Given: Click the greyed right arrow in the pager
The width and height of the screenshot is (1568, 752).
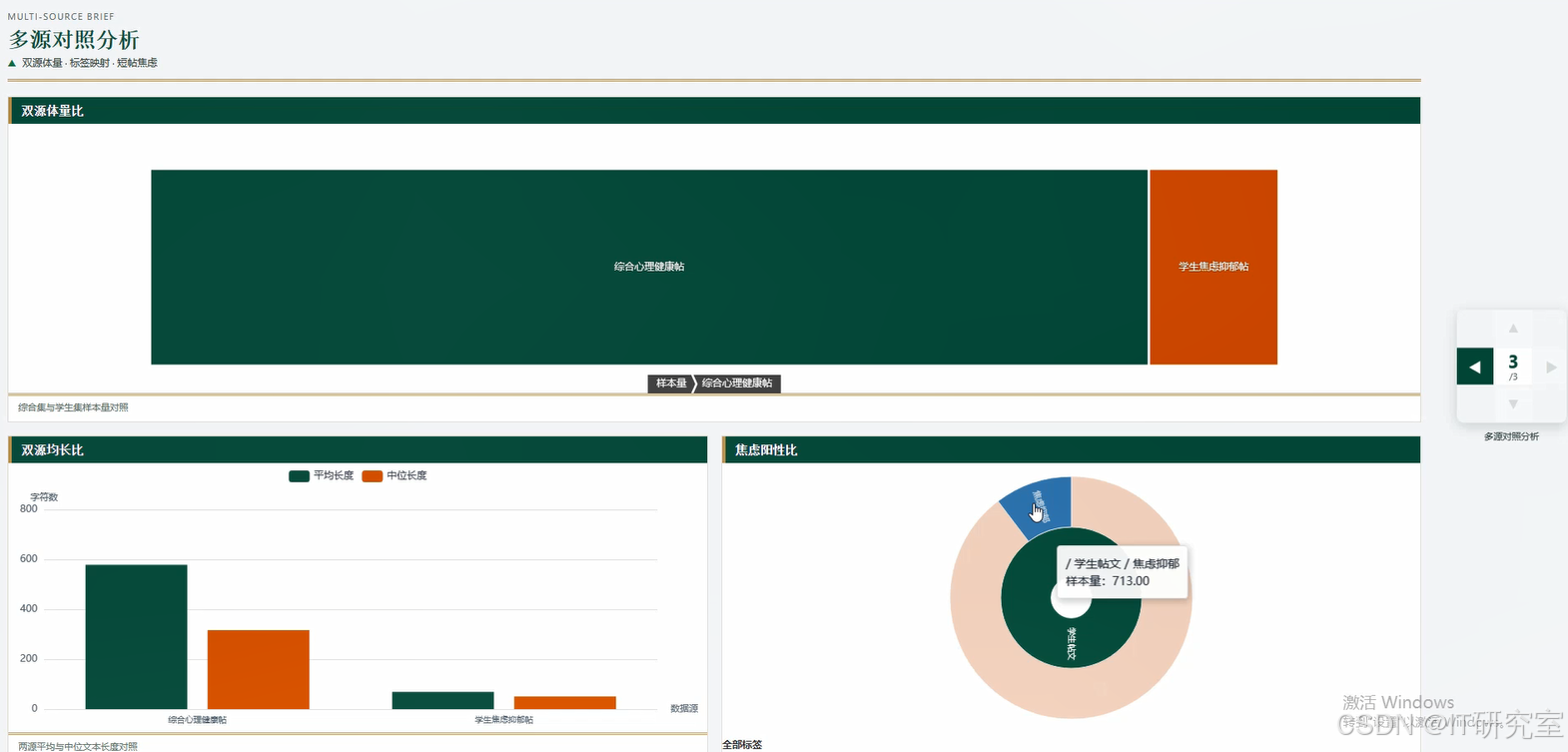Looking at the screenshot, I should (x=1551, y=367).
